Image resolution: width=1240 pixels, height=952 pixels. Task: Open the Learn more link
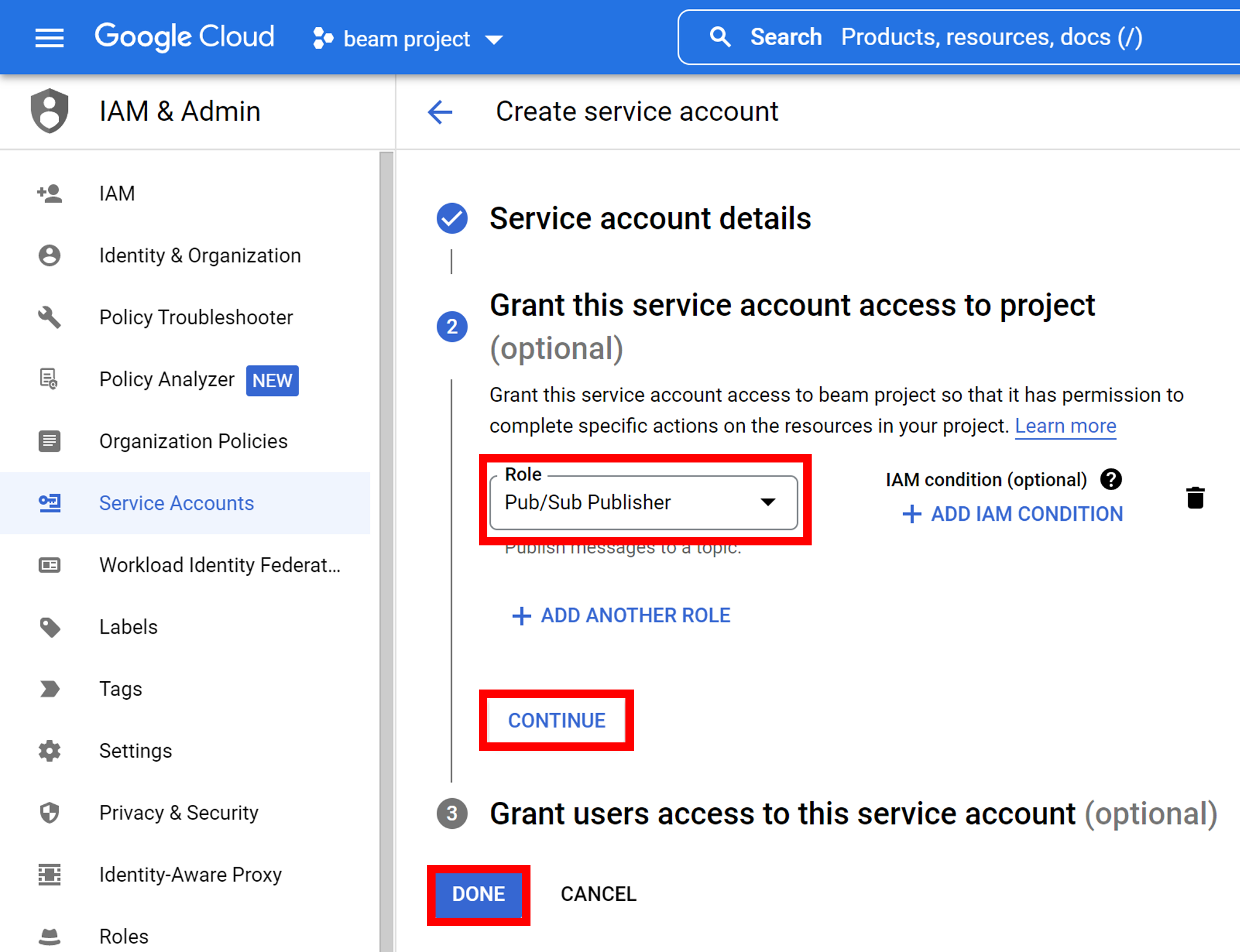(x=1065, y=426)
